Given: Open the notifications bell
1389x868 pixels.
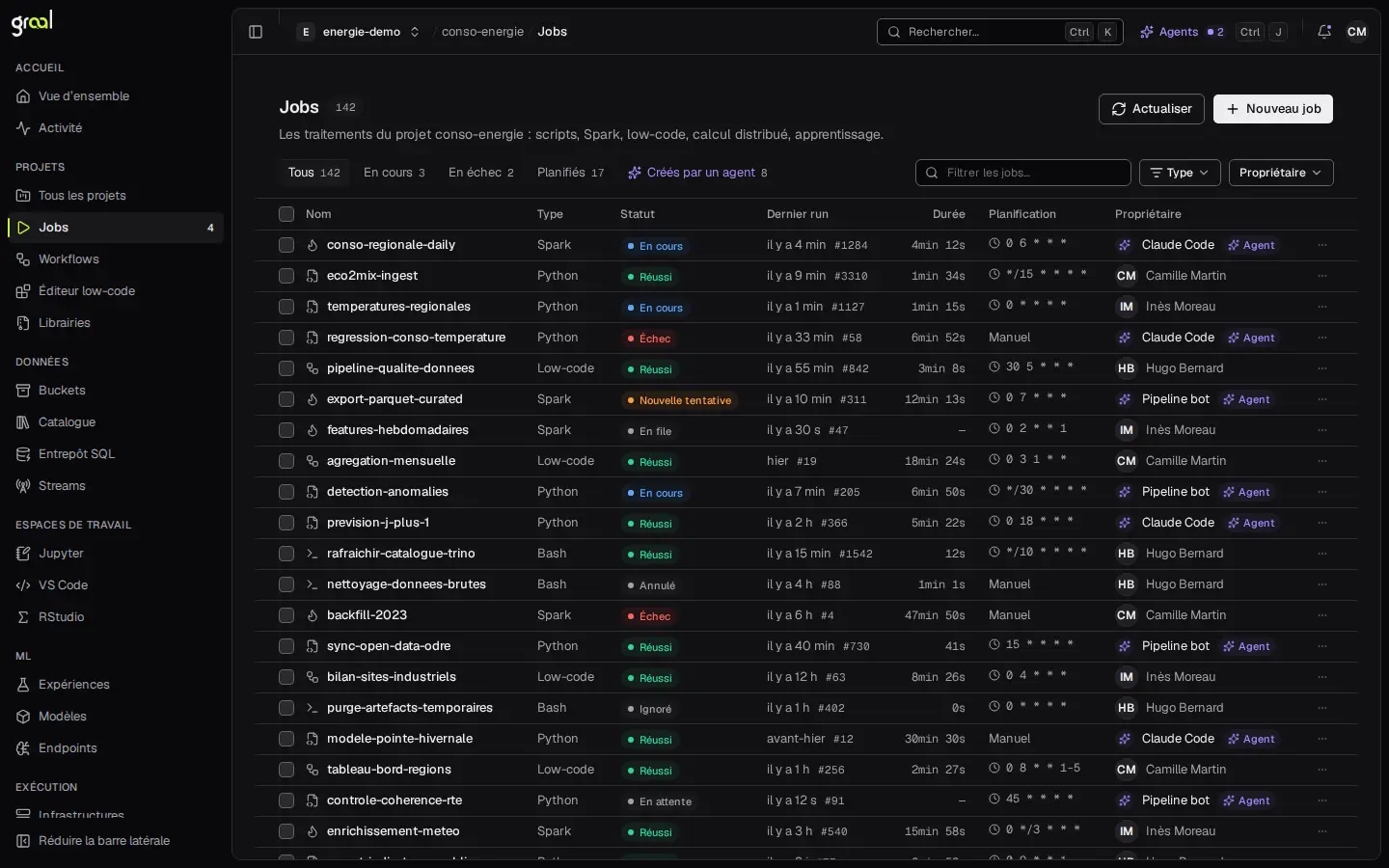Looking at the screenshot, I should (1324, 32).
